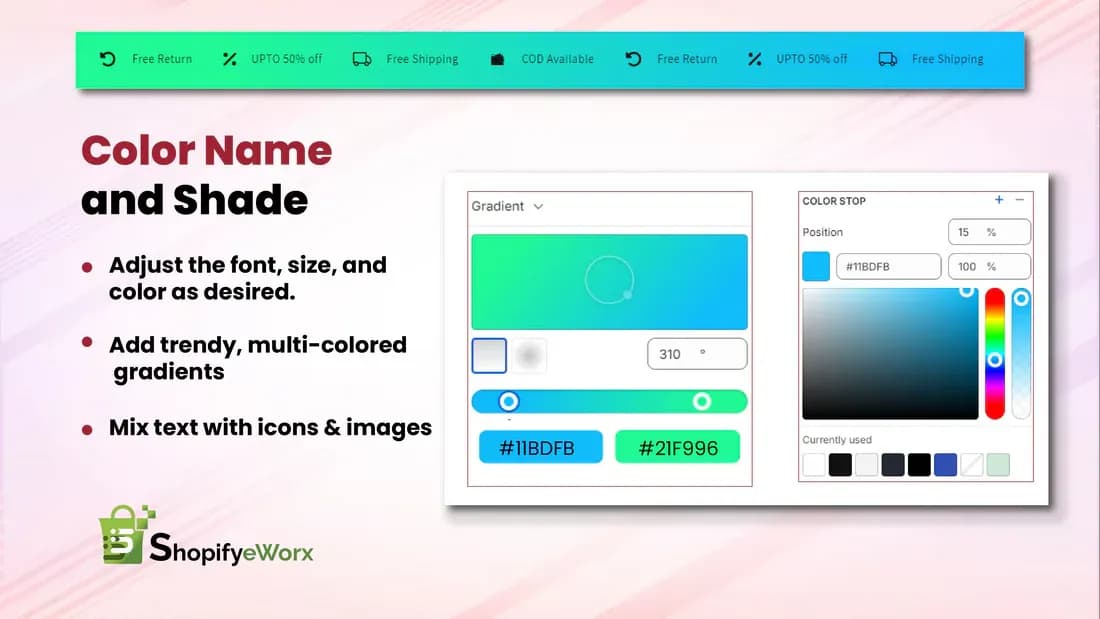Click the hex code #11BDFB input
This screenshot has height=619, width=1100.
[x=888, y=267]
